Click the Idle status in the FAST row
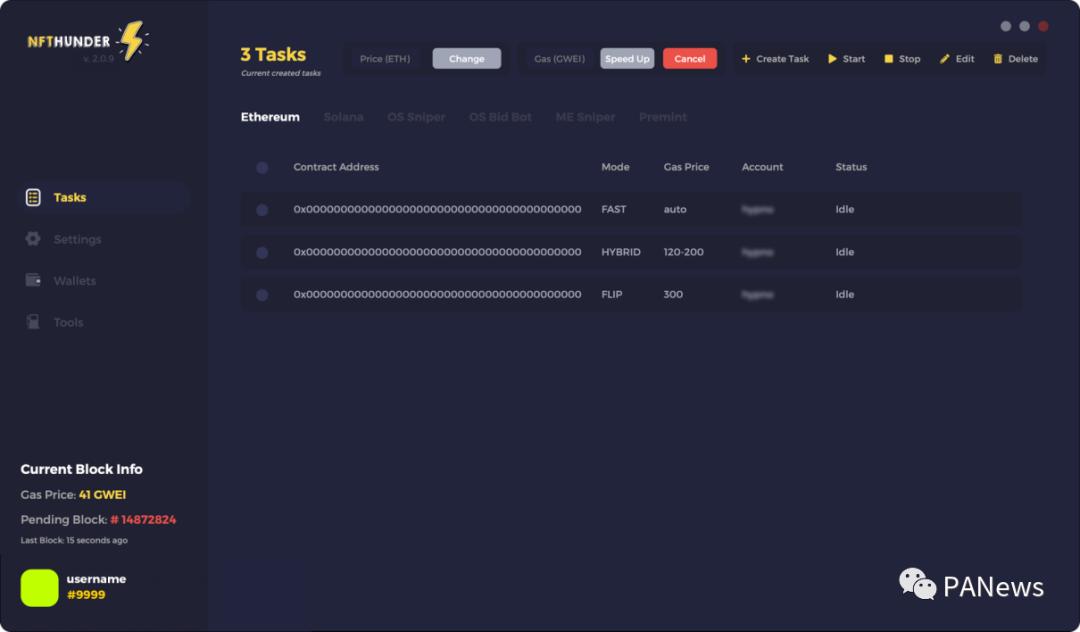Screen dimensions: 1080x632 pos(844,209)
